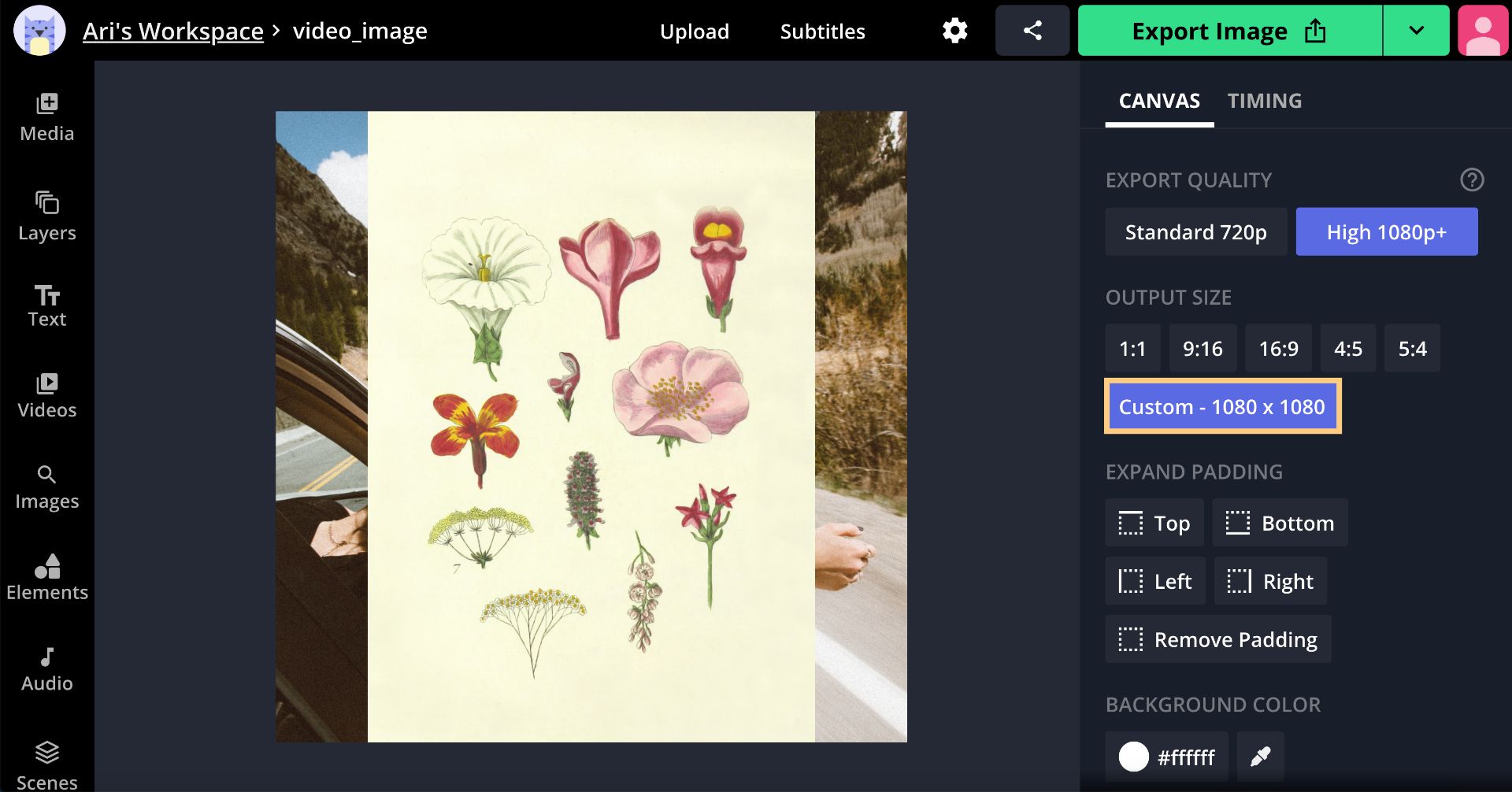
Task: Click the white background color swatch
Action: point(1134,757)
